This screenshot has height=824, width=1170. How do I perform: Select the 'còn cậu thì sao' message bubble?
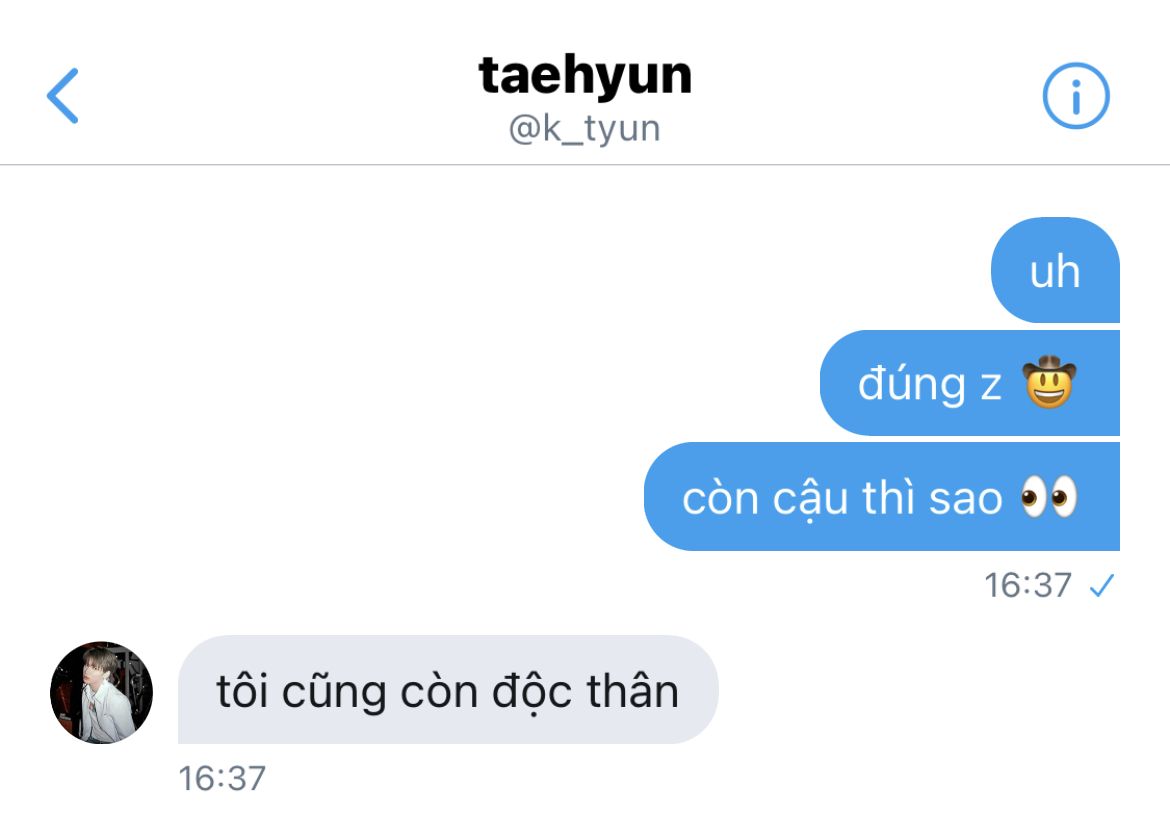[882, 496]
